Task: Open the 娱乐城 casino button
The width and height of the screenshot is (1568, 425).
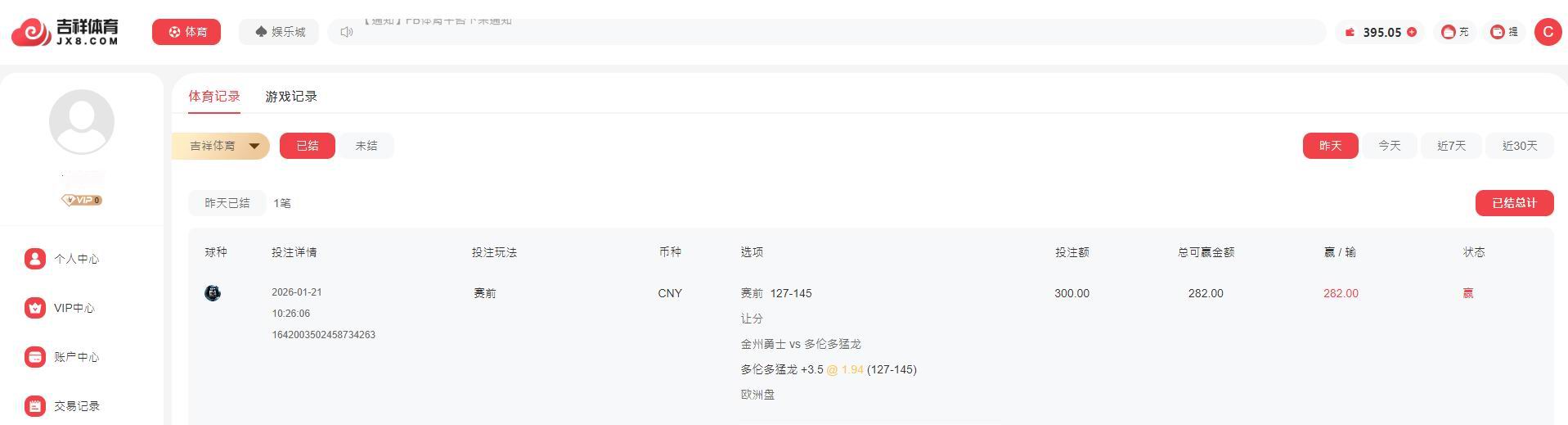Action: click(280, 32)
